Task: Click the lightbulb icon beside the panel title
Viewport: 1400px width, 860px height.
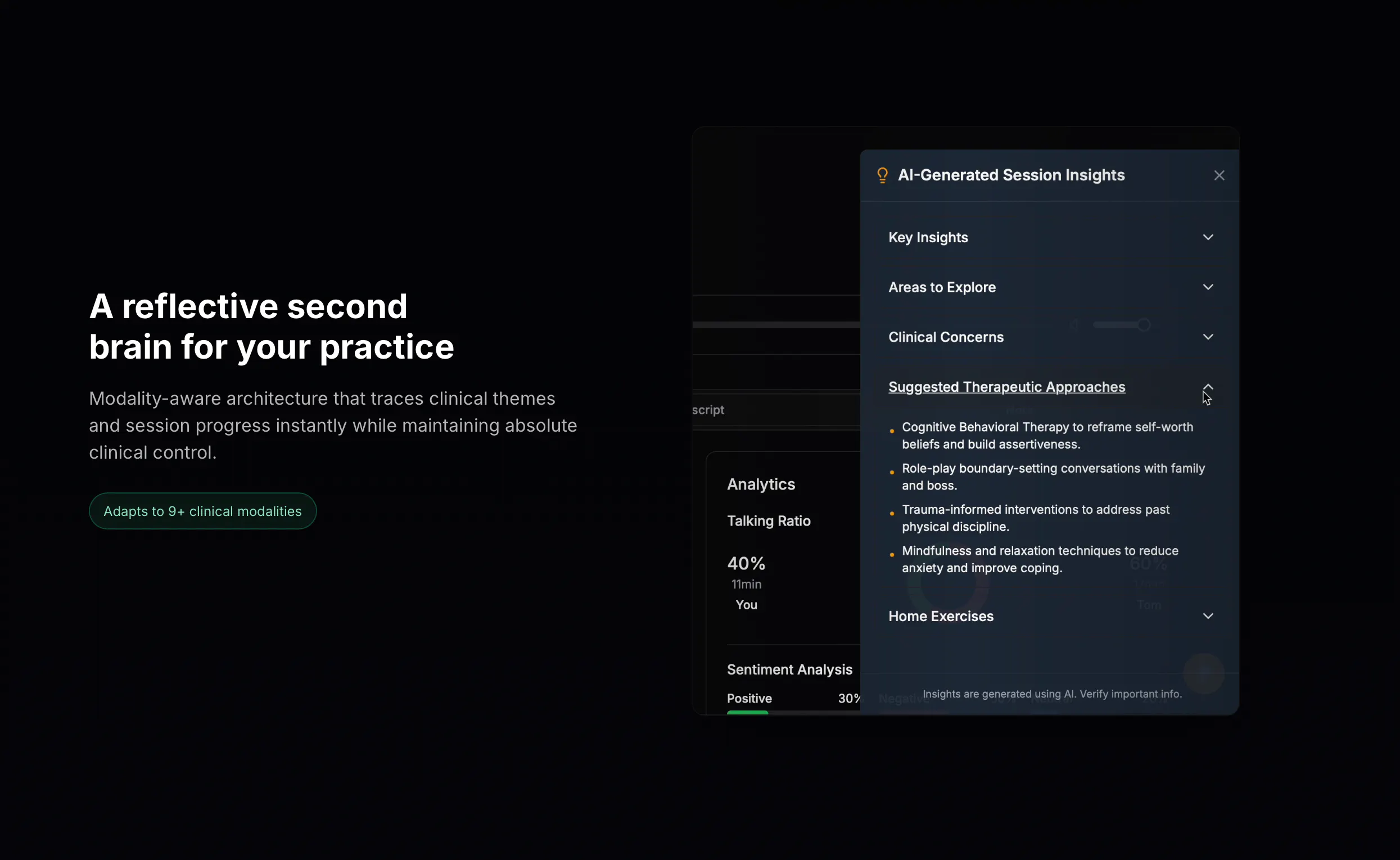Action: (882, 175)
